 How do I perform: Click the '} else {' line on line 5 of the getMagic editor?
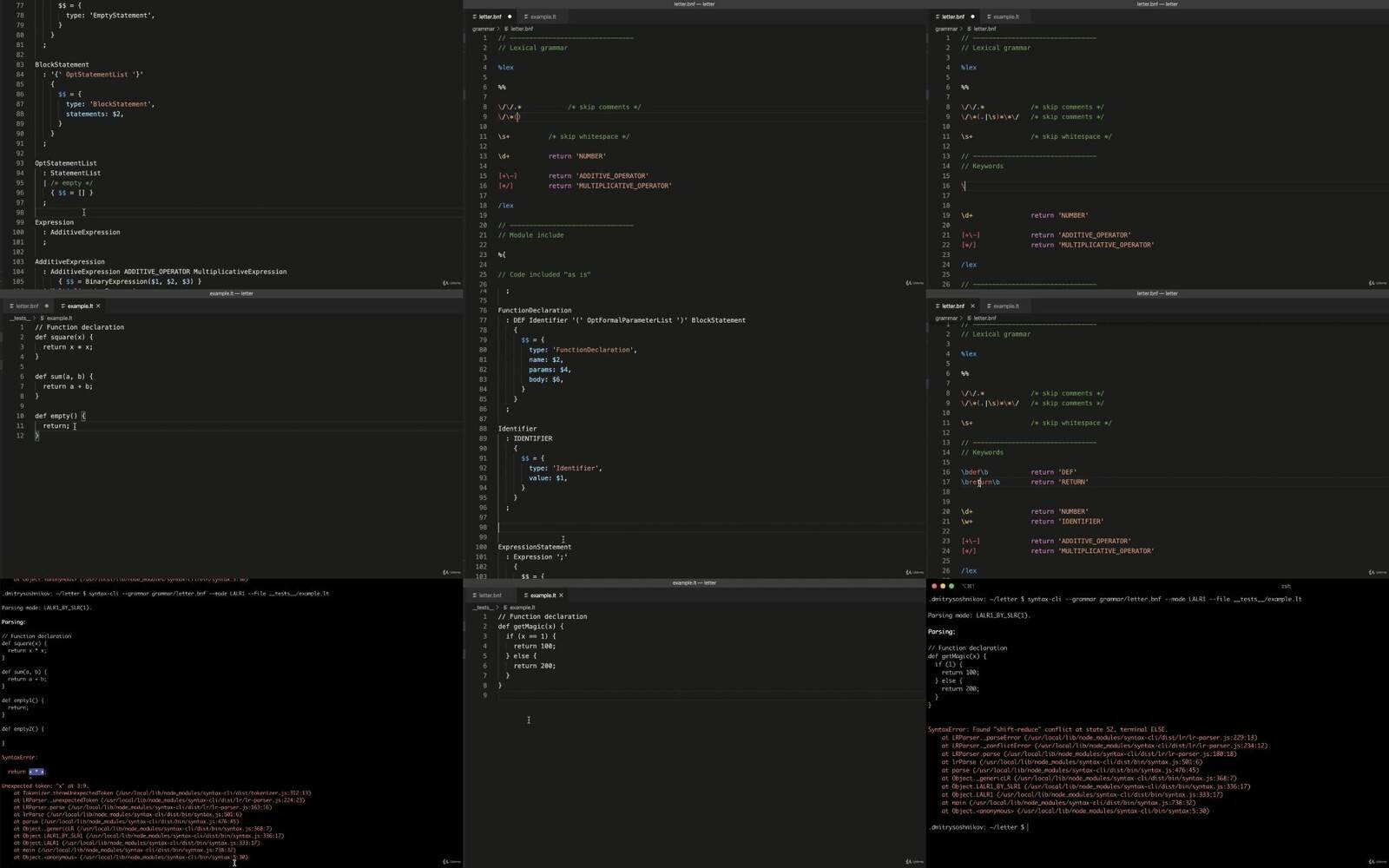(x=521, y=655)
